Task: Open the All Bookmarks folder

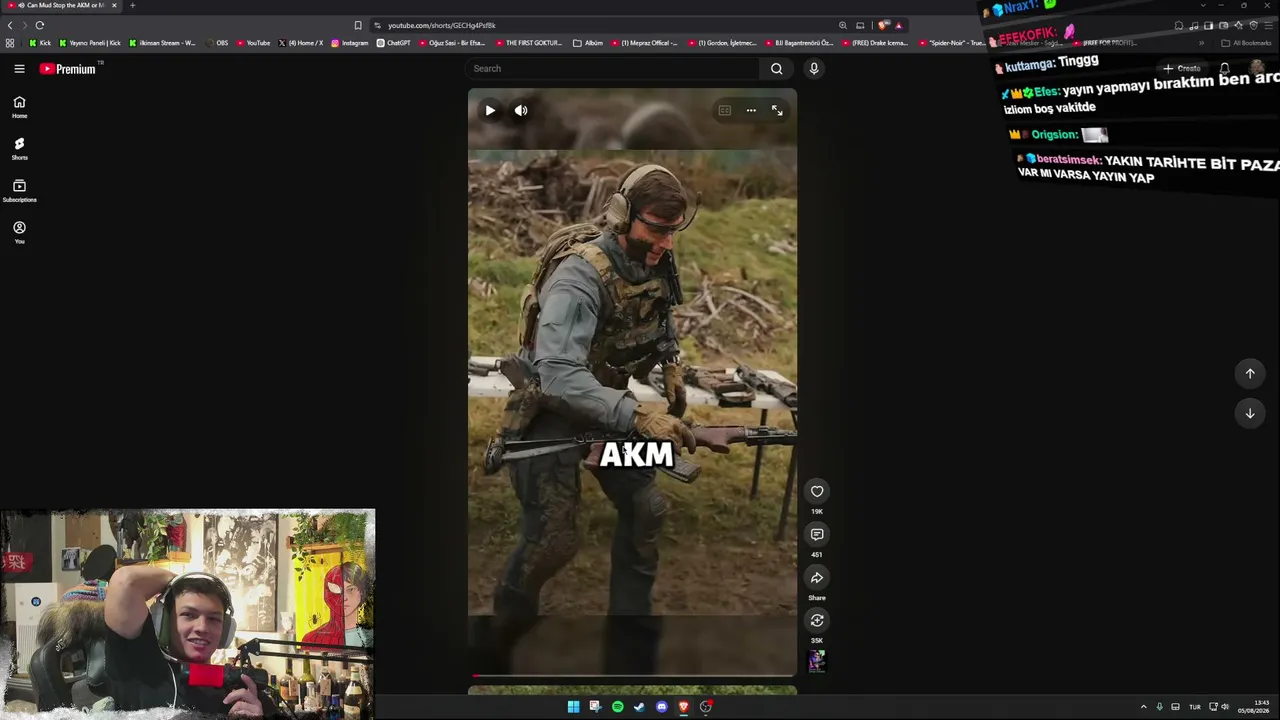Action: (x=1246, y=43)
